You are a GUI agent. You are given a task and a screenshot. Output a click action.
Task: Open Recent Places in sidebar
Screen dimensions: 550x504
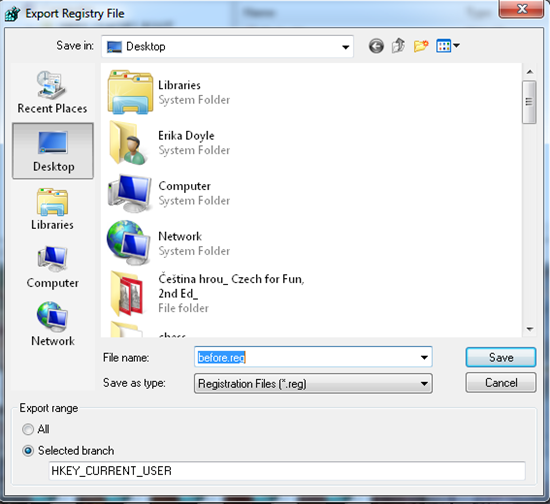[x=52, y=92]
